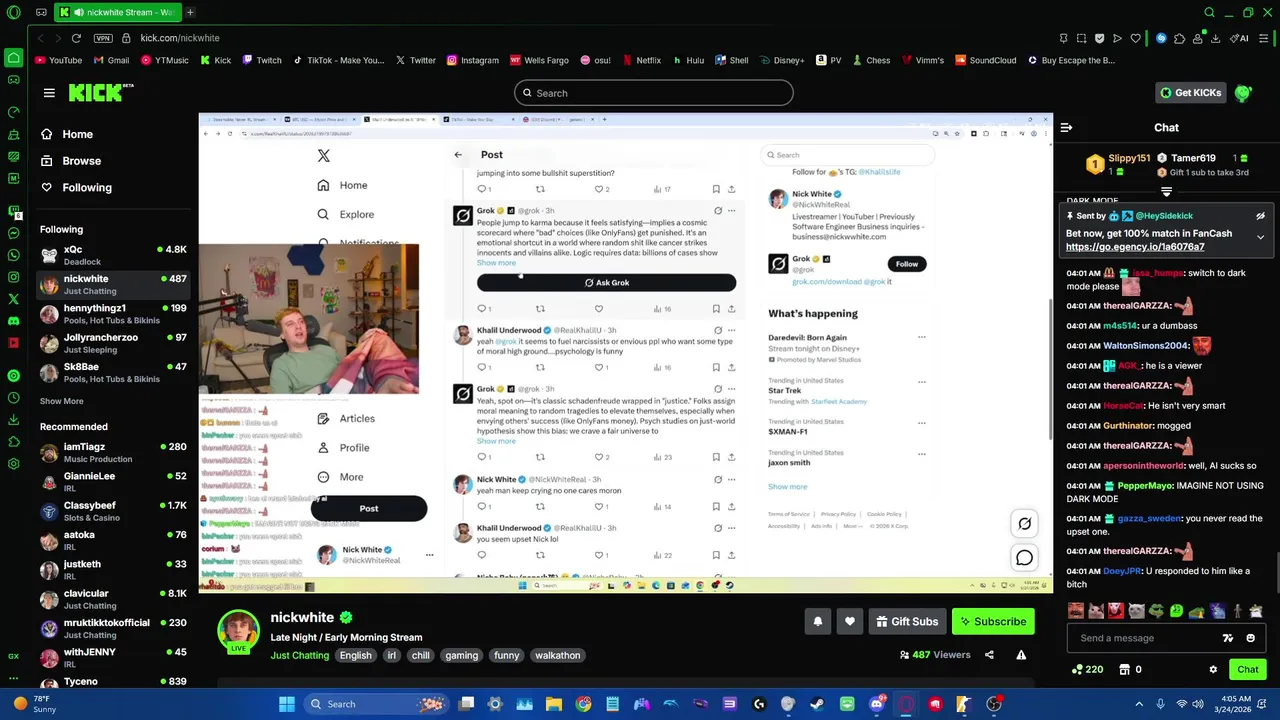The height and width of the screenshot is (720, 1280).
Task: Click the notification bell under the stream
Action: (818, 622)
